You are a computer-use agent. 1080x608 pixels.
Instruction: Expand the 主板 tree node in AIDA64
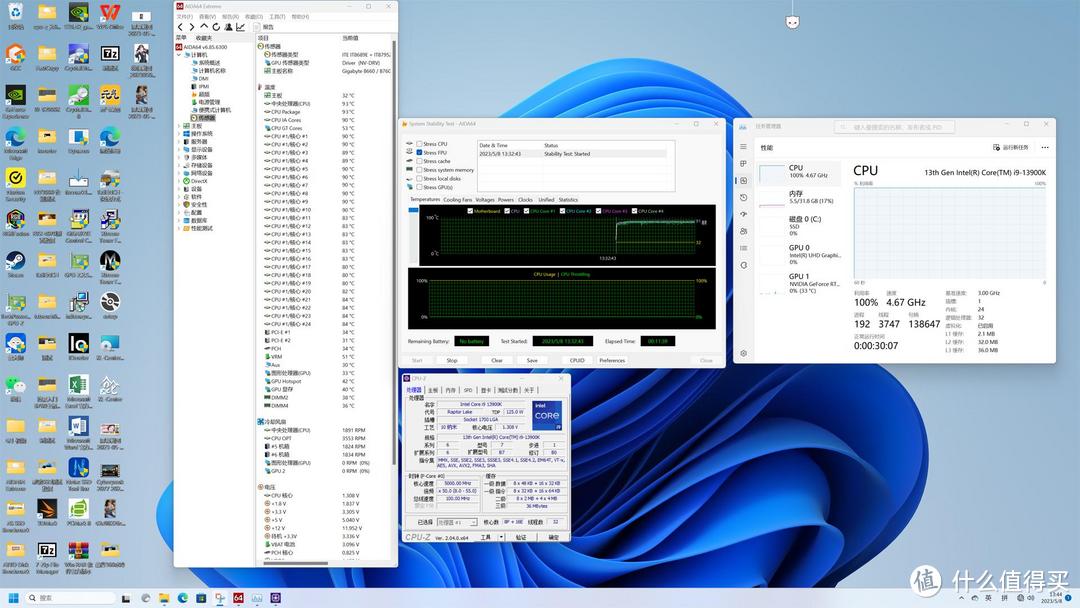(x=179, y=126)
